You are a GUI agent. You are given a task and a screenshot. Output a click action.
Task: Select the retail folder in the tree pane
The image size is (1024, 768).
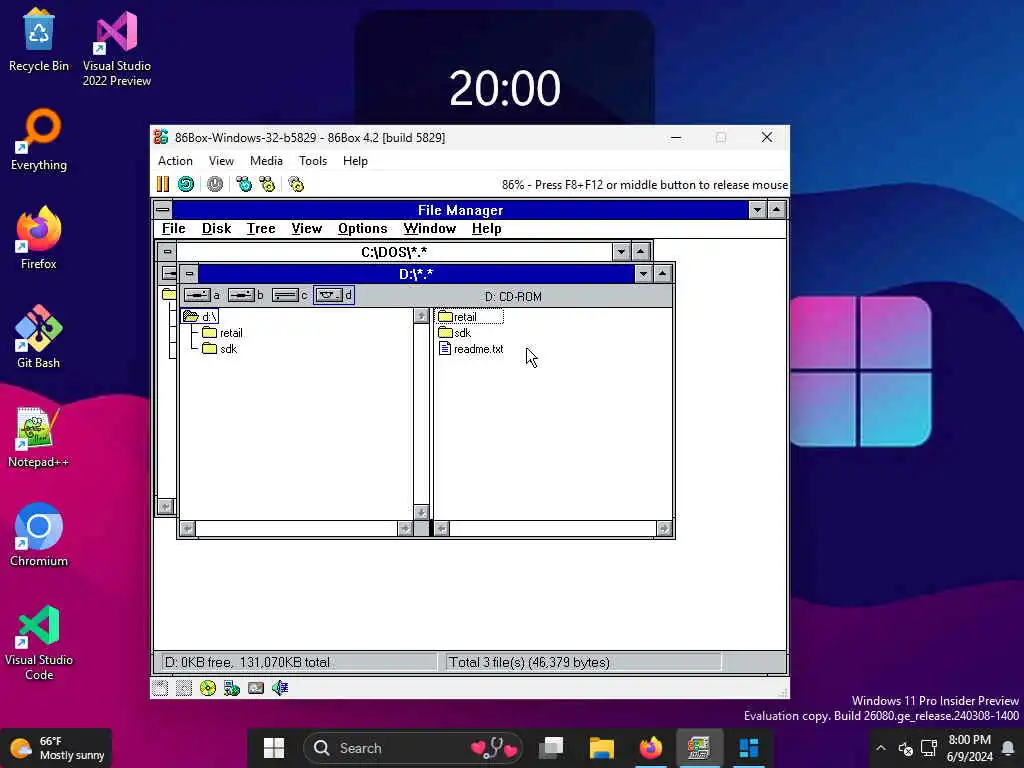coord(223,333)
